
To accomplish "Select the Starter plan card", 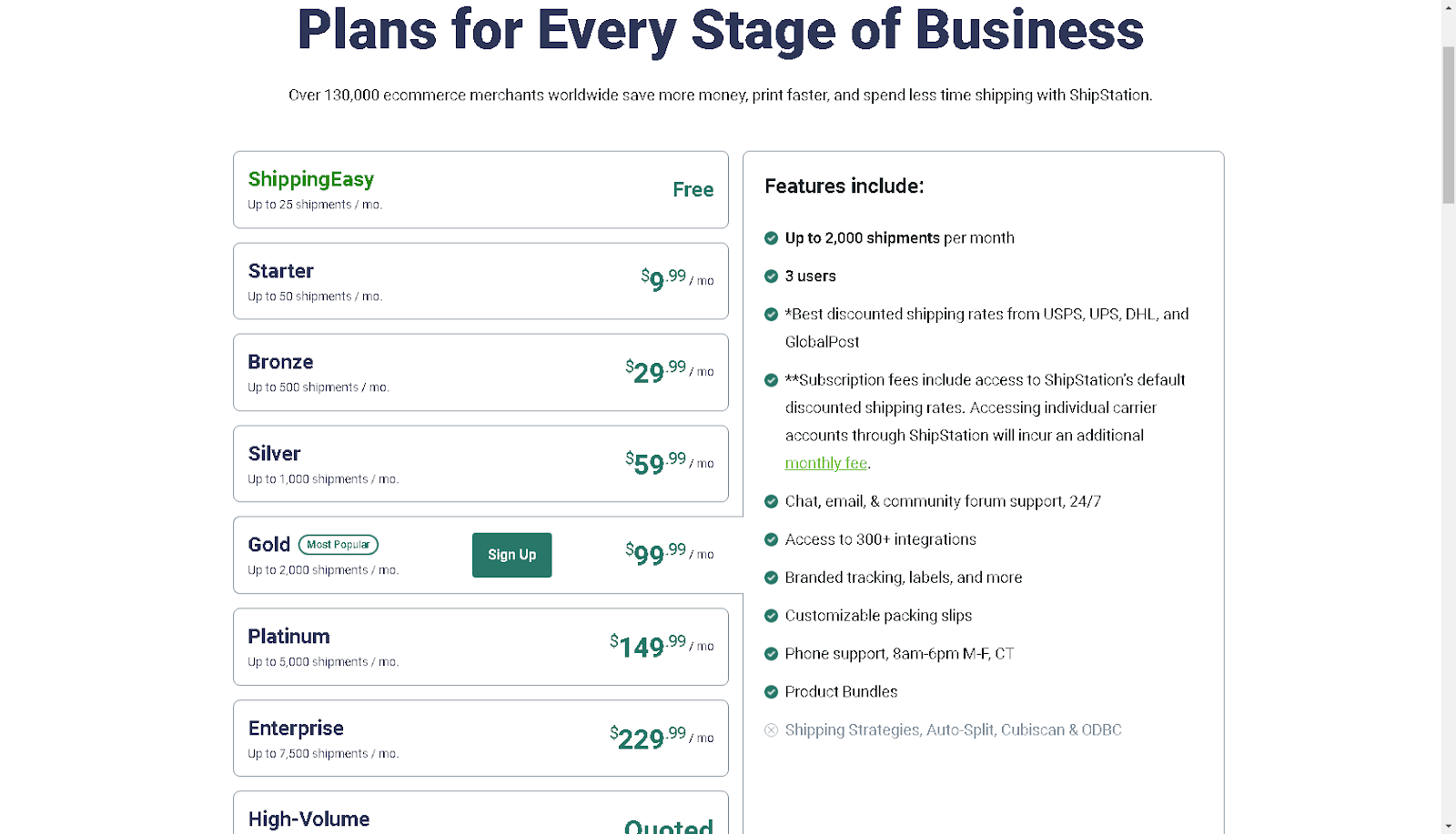I will click(x=480, y=281).
